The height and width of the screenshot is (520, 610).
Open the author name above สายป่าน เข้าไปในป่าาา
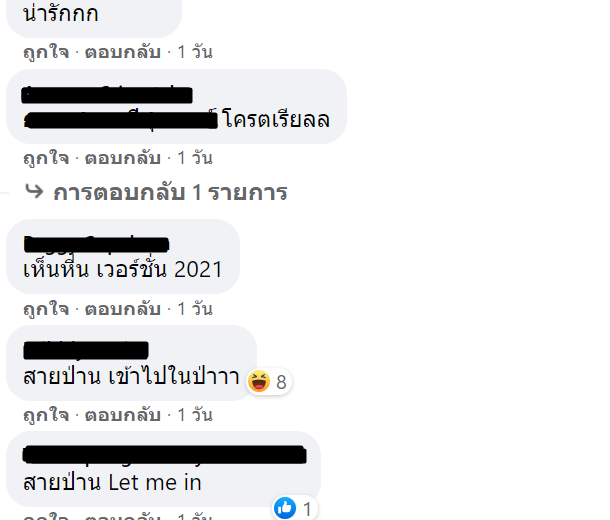86,350
